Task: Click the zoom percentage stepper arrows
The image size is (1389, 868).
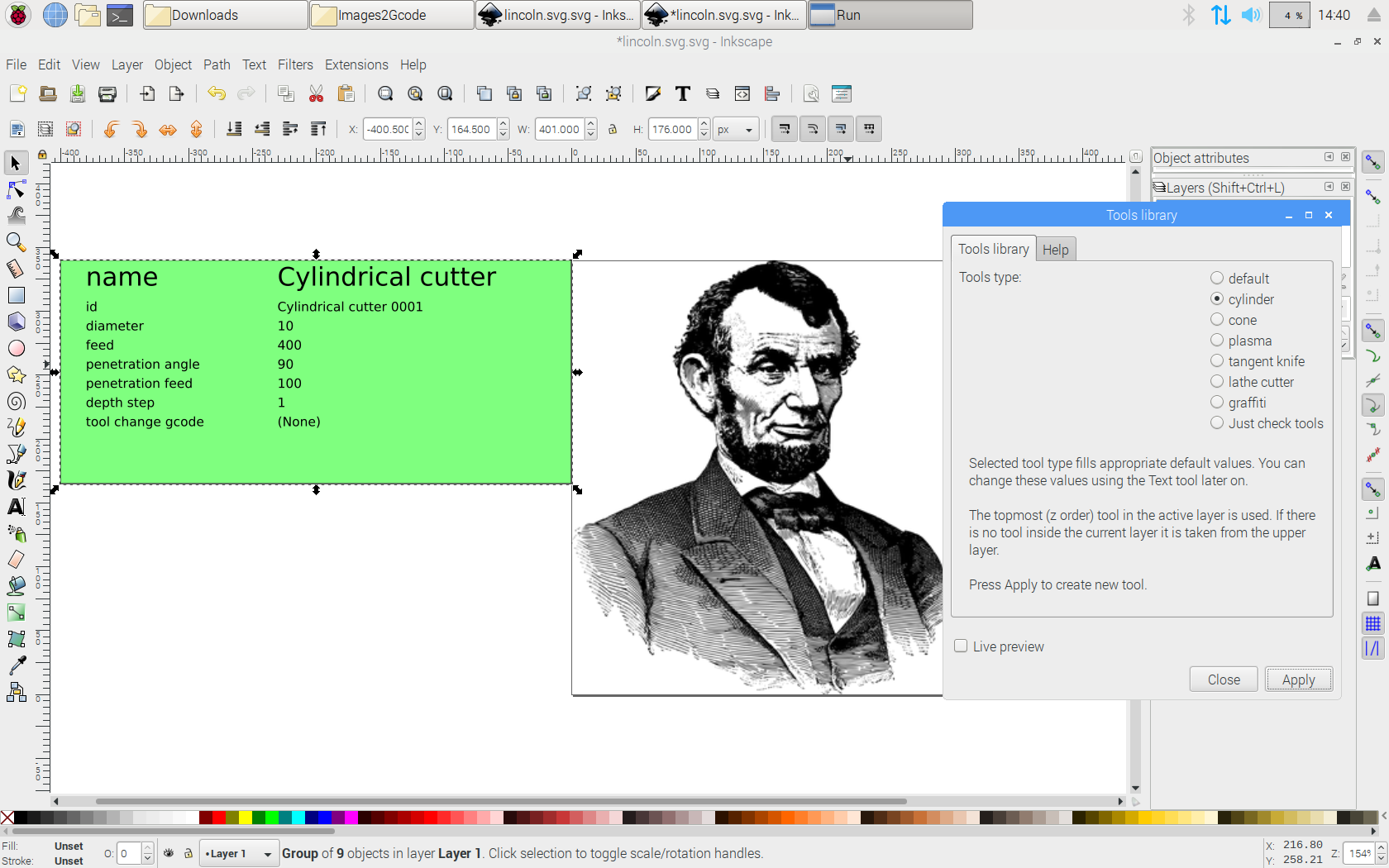Action: [x=1380, y=853]
